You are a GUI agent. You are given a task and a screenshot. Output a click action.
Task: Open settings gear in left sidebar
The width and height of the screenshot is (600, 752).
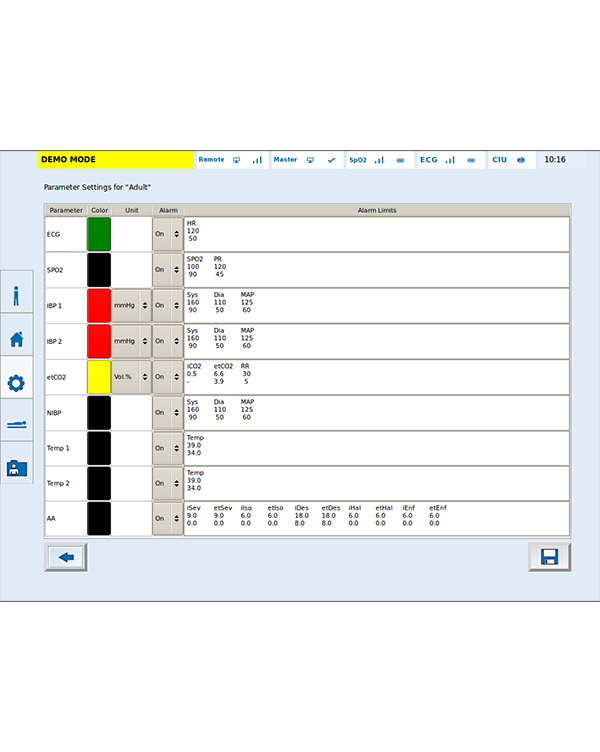(x=16, y=382)
